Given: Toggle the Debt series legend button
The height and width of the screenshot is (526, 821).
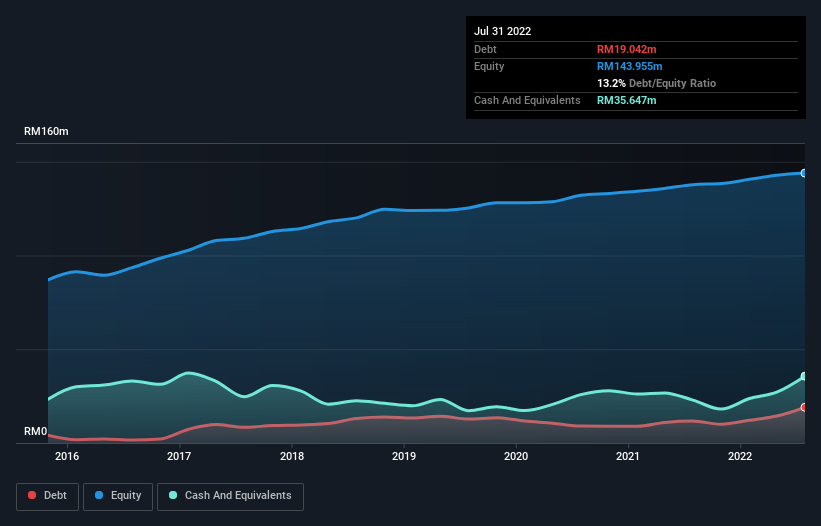Looking at the screenshot, I should coord(47,496).
